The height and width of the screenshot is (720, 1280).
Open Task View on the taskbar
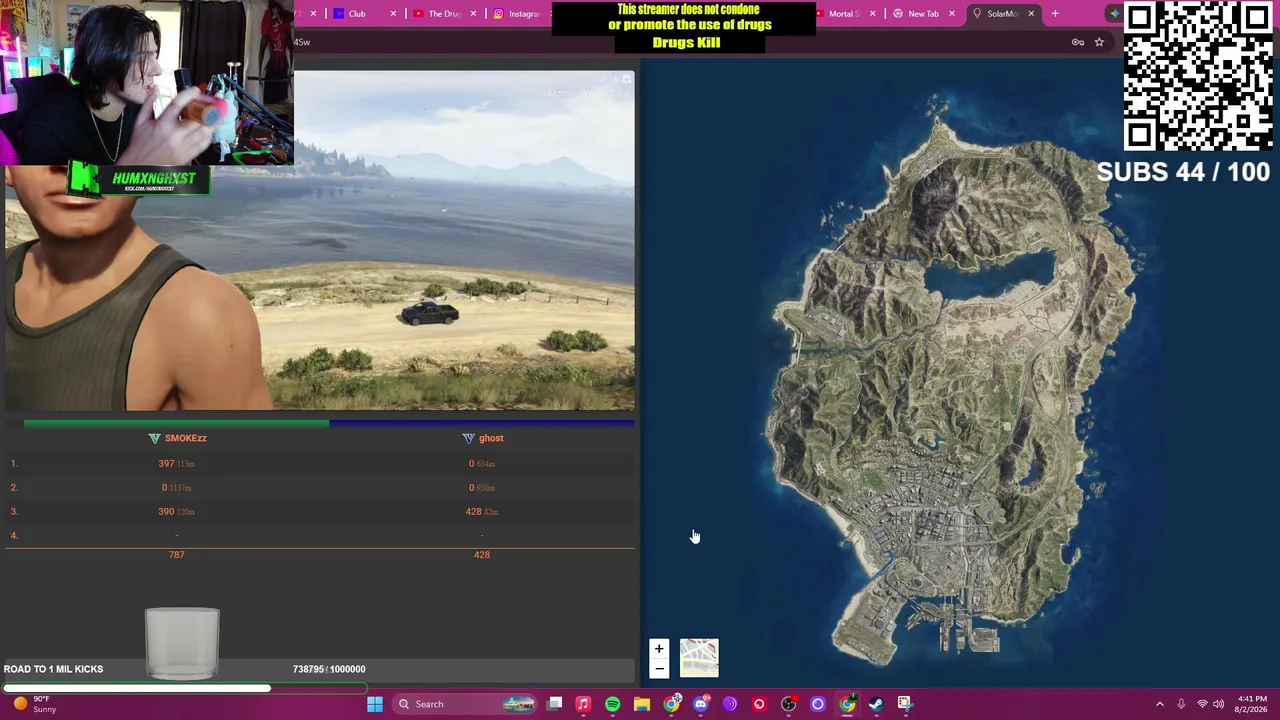click(555, 704)
